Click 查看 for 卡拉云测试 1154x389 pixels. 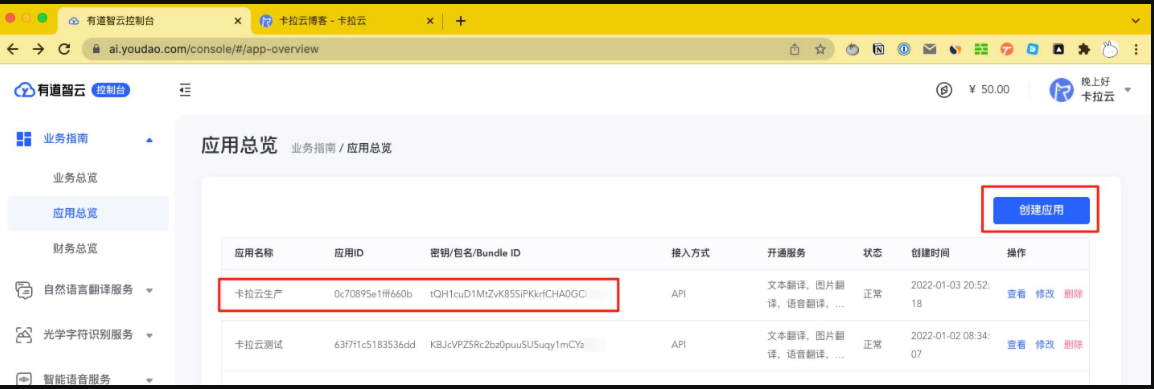click(x=1016, y=344)
